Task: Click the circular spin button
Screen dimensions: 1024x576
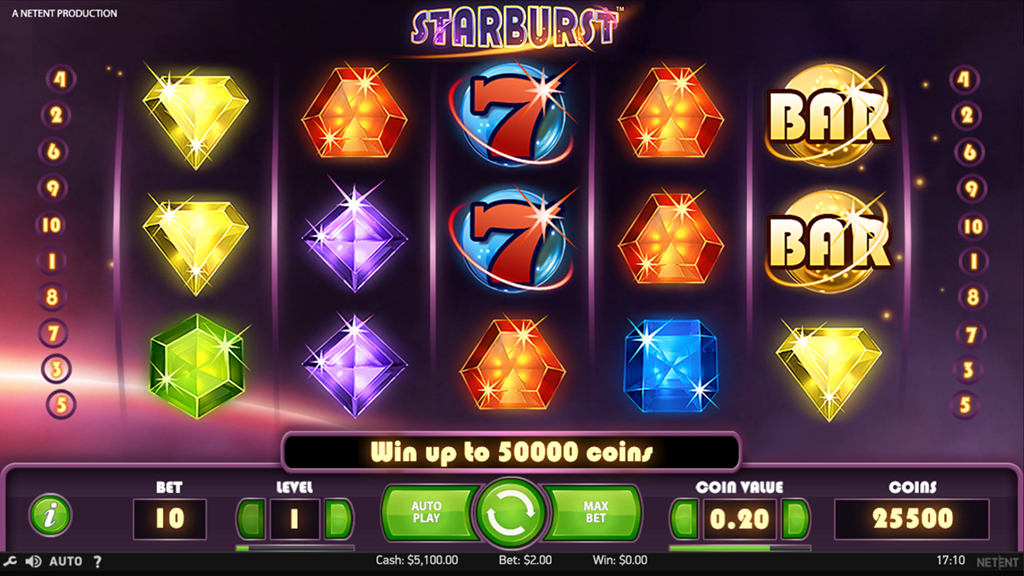Action: [511, 513]
